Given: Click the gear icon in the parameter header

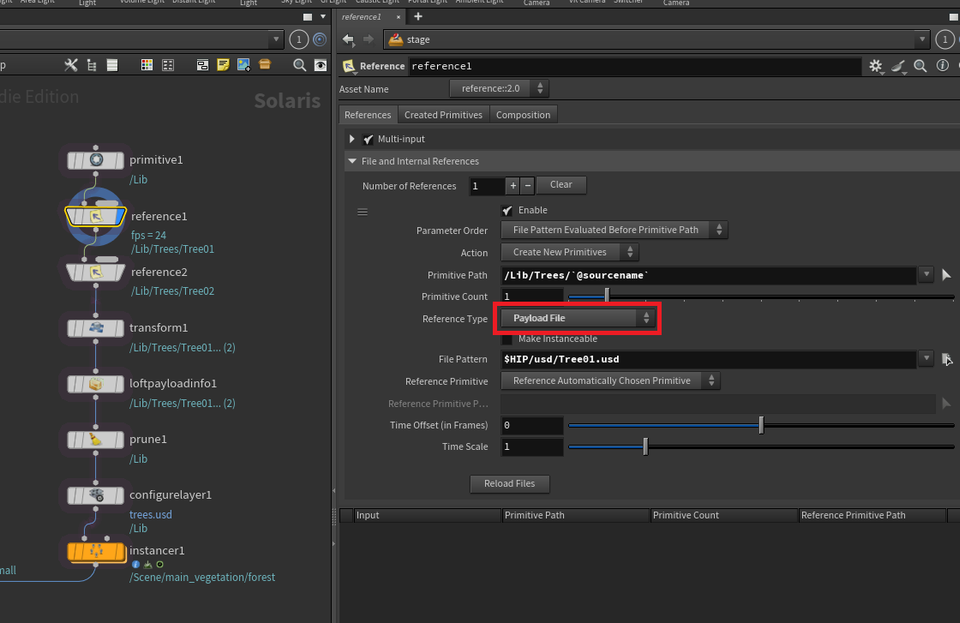Looking at the screenshot, I should click(x=876, y=66).
